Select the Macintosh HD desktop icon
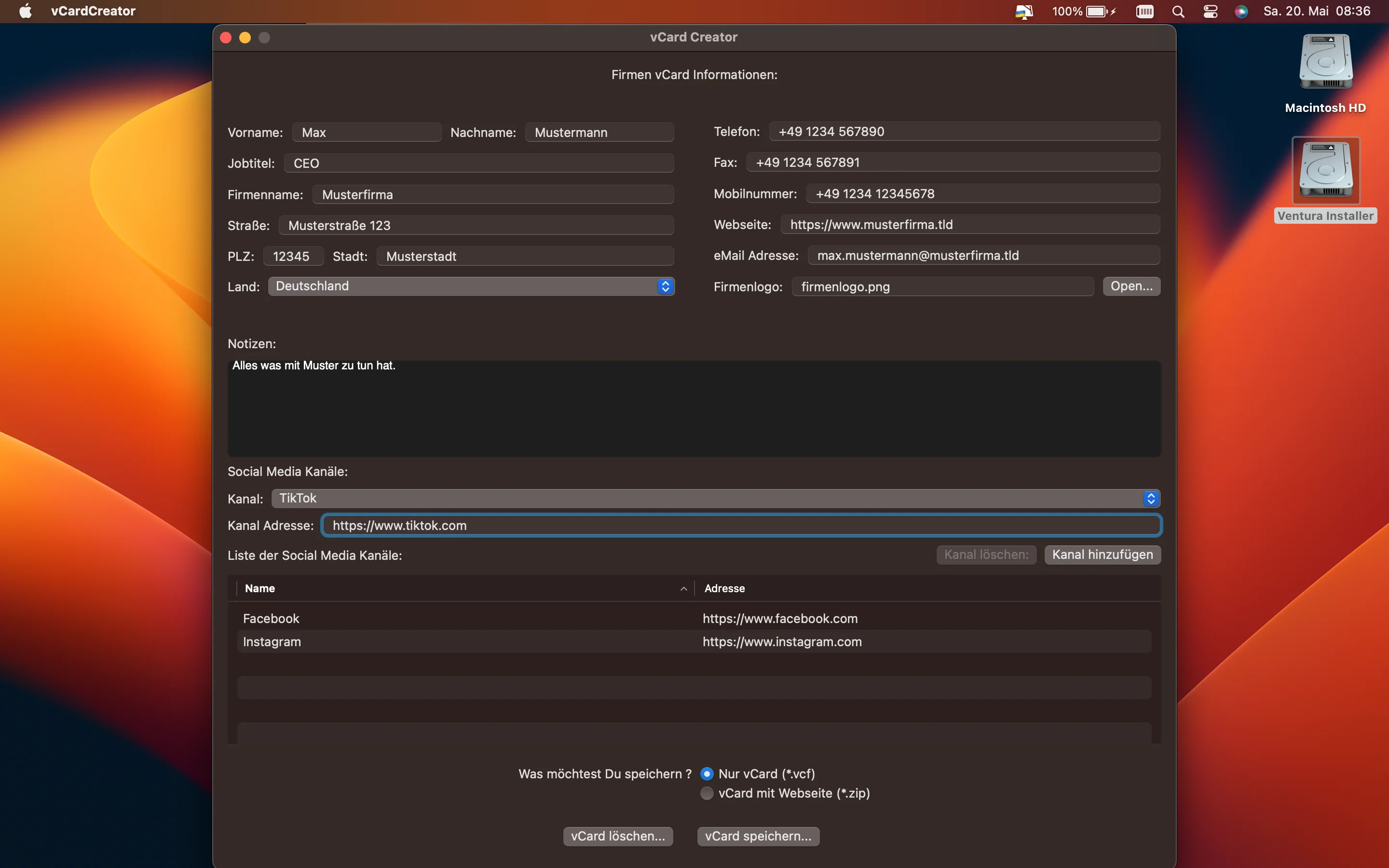1389x868 pixels. coord(1325,73)
